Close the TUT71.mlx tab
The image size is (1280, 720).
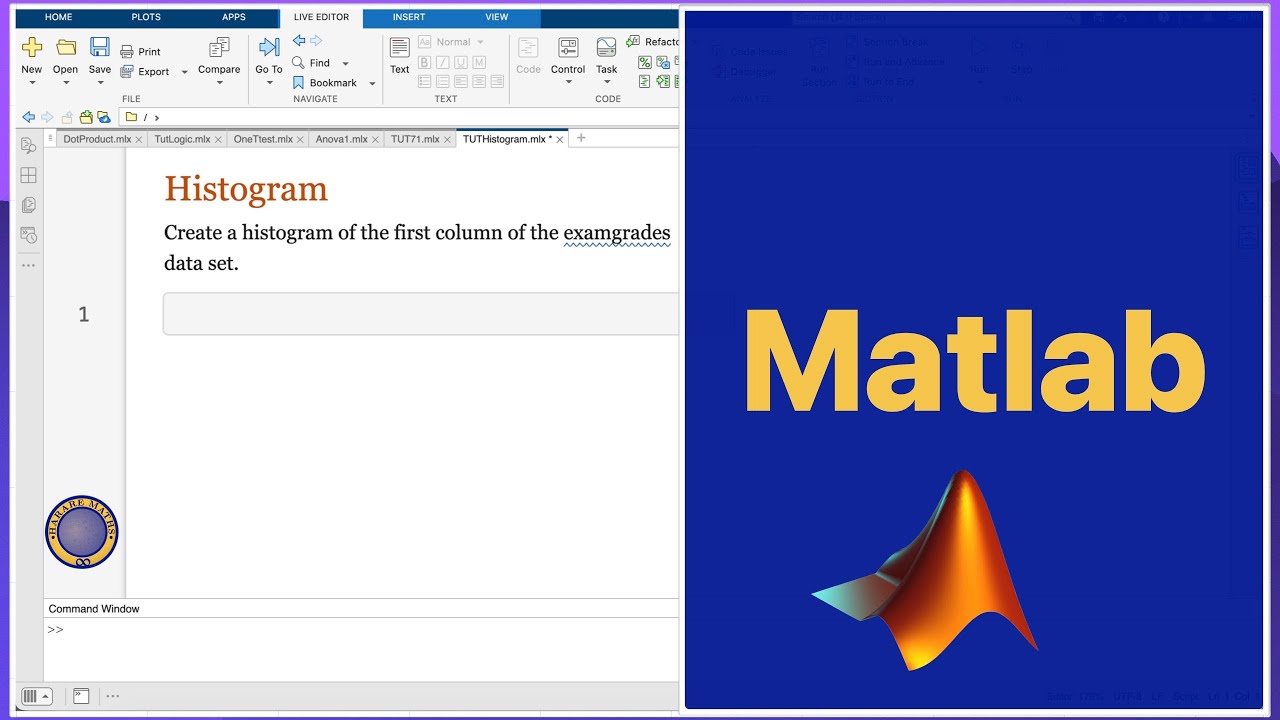tap(448, 140)
